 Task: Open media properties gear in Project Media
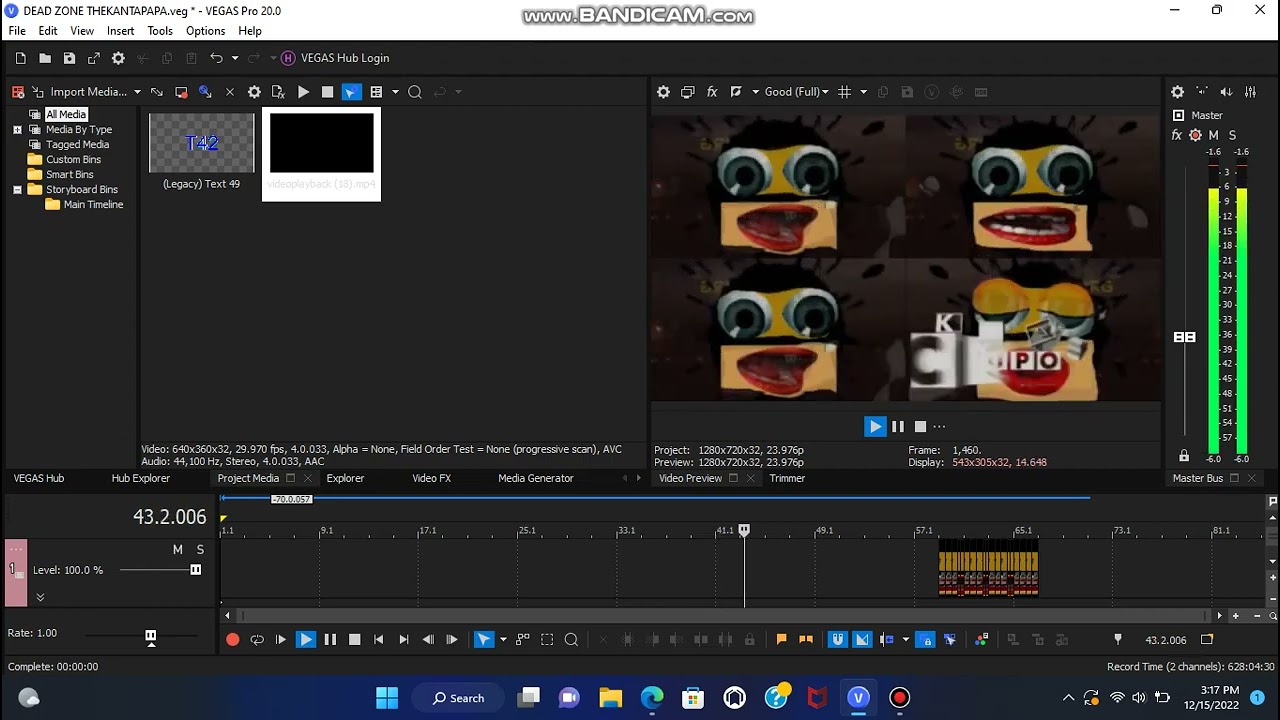(x=254, y=92)
